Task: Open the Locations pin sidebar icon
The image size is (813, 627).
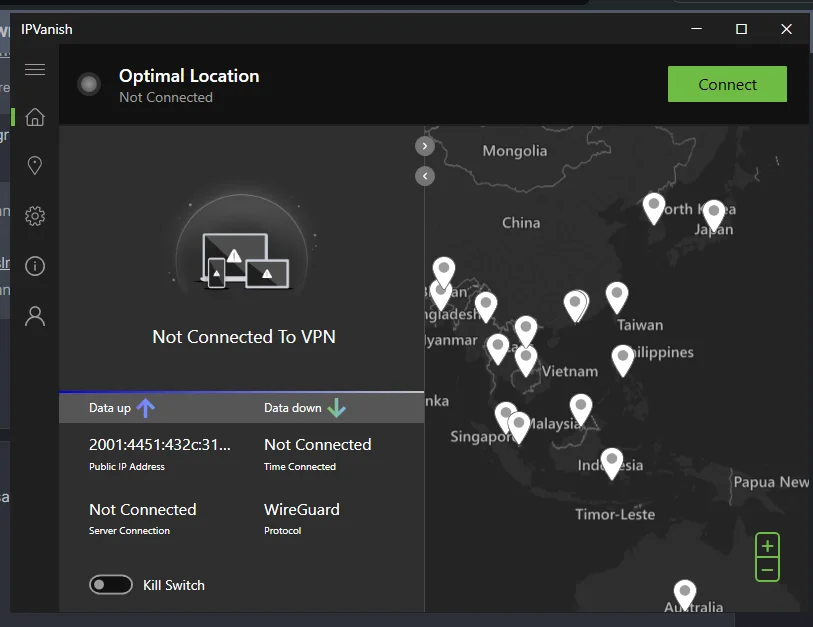Action: coord(35,165)
